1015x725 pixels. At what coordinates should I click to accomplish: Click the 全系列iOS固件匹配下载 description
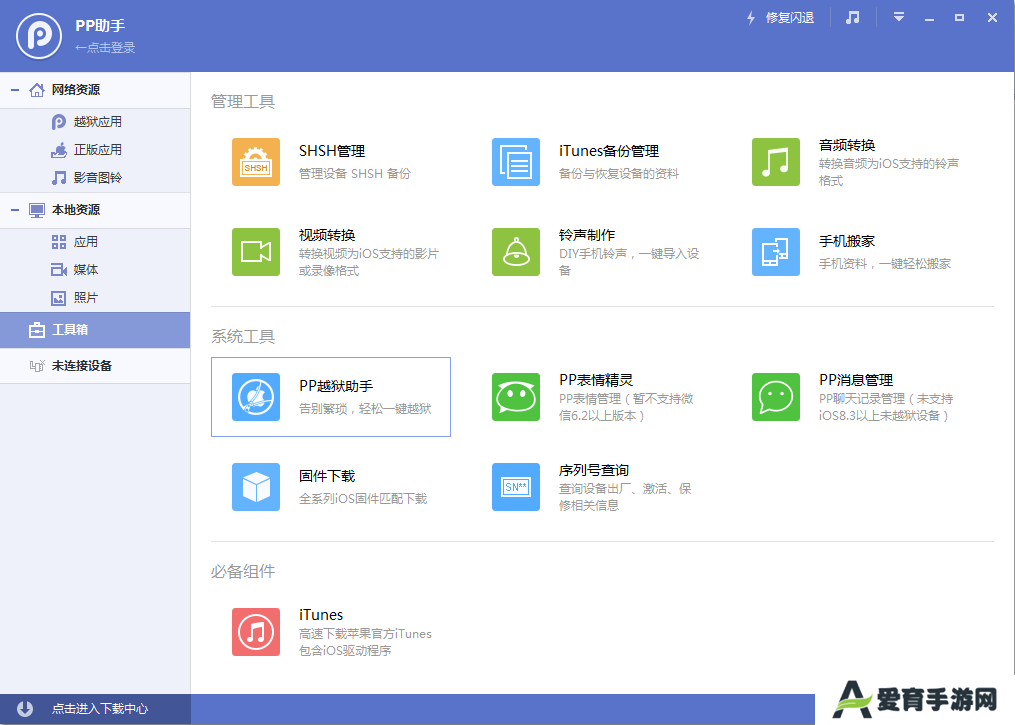(x=363, y=498)
